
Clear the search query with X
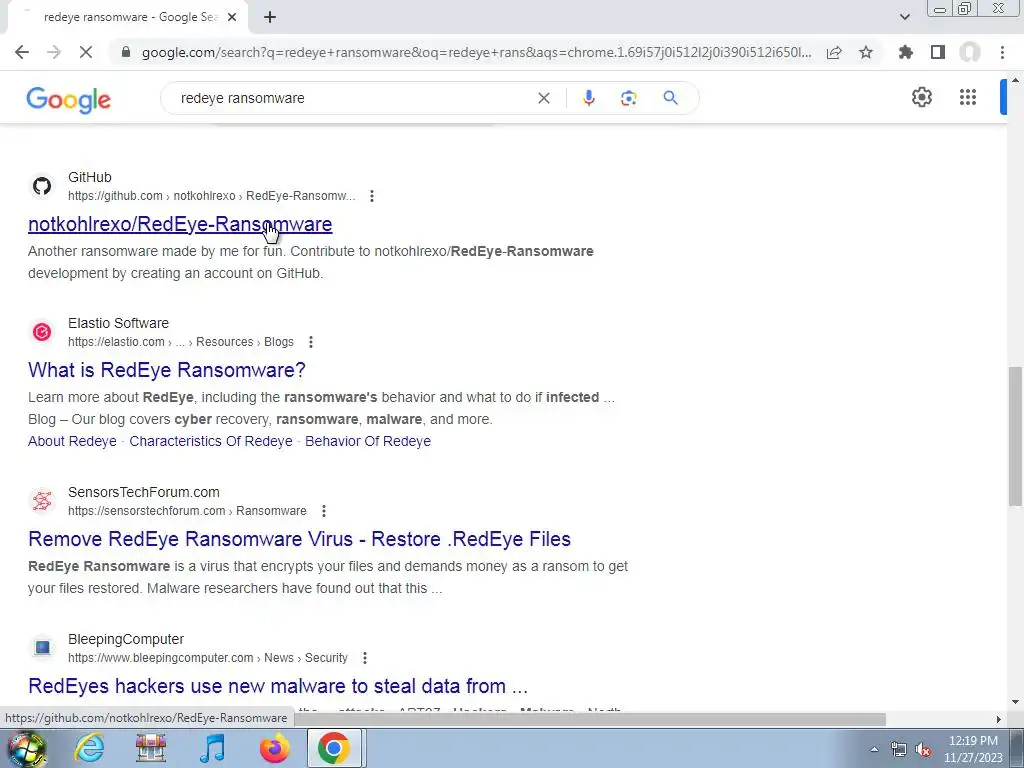(x=543, y=98)
